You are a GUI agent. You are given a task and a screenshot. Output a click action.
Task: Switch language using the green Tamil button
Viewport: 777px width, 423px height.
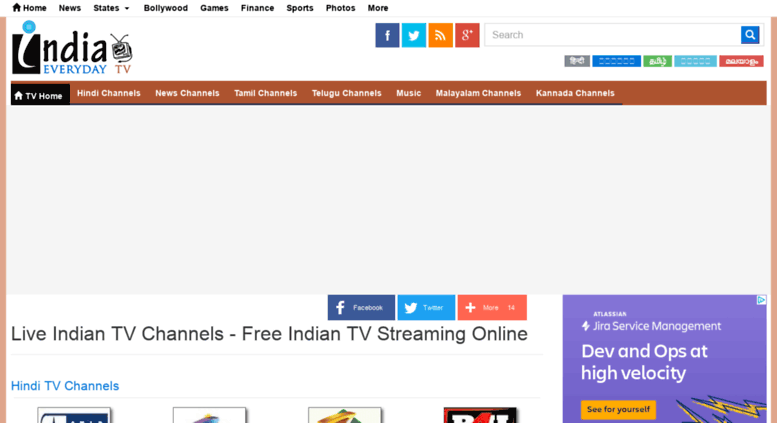(x=657, y=61)
